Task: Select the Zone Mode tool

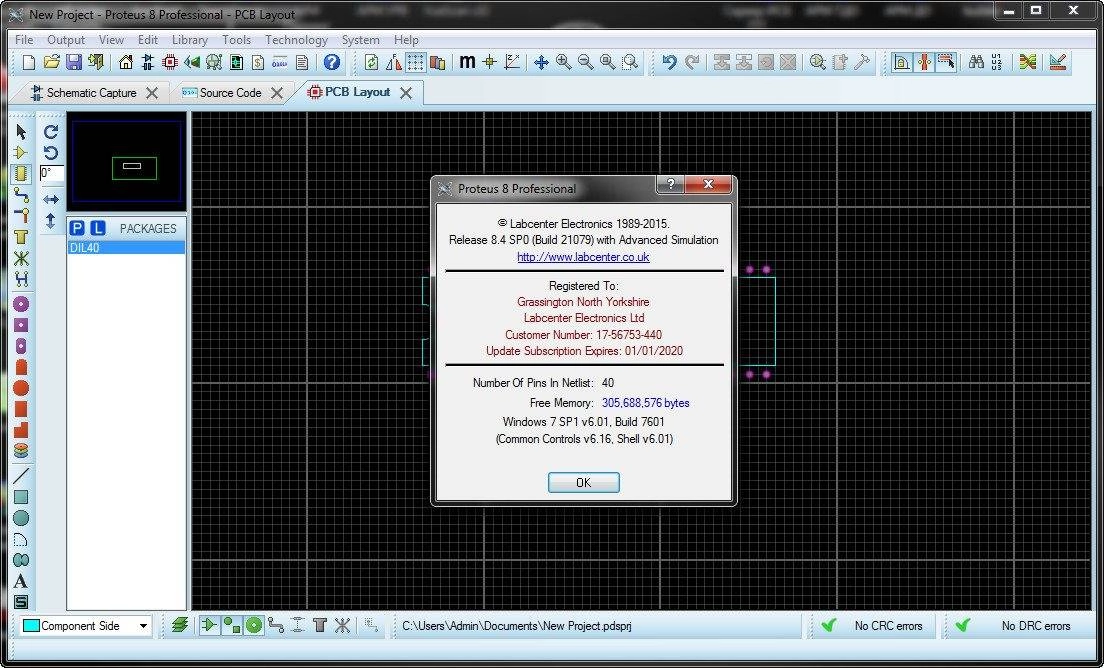Action: (x=20, y=237)
